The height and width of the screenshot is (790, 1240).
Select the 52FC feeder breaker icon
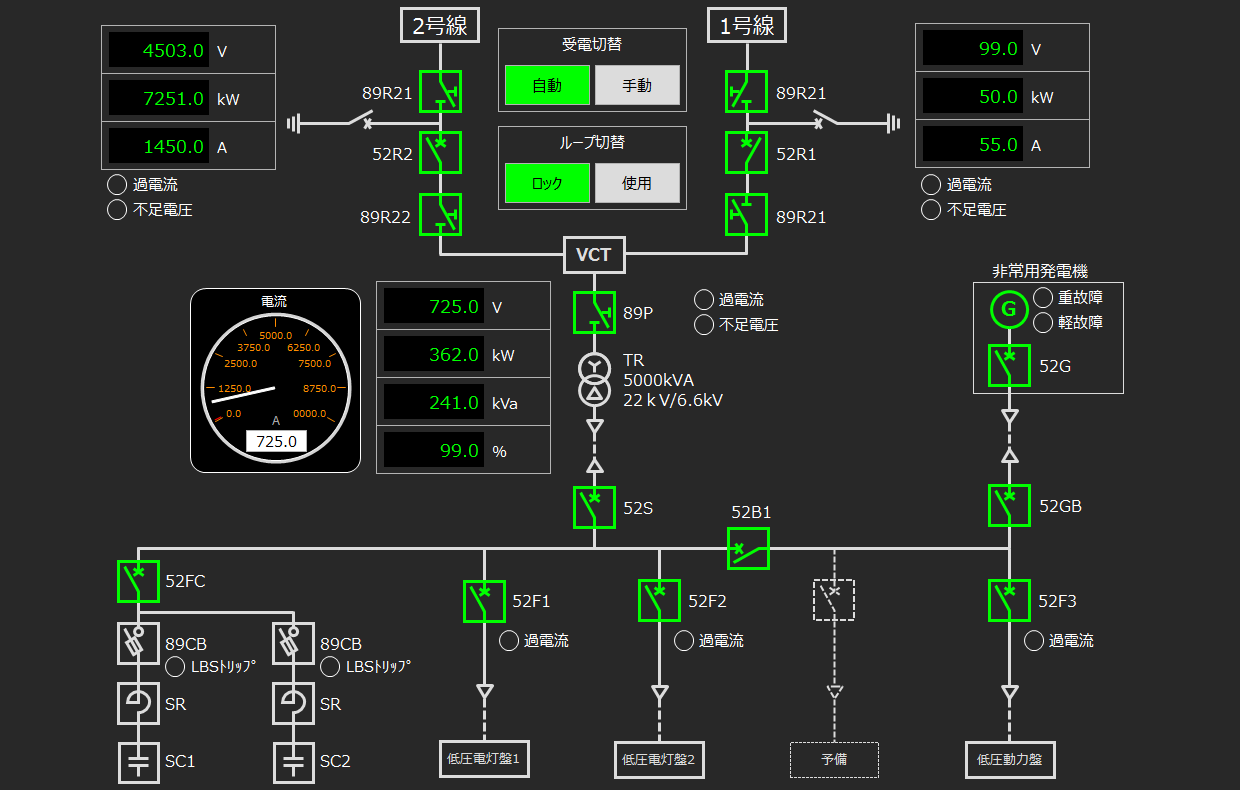click(x=138, y=582)
